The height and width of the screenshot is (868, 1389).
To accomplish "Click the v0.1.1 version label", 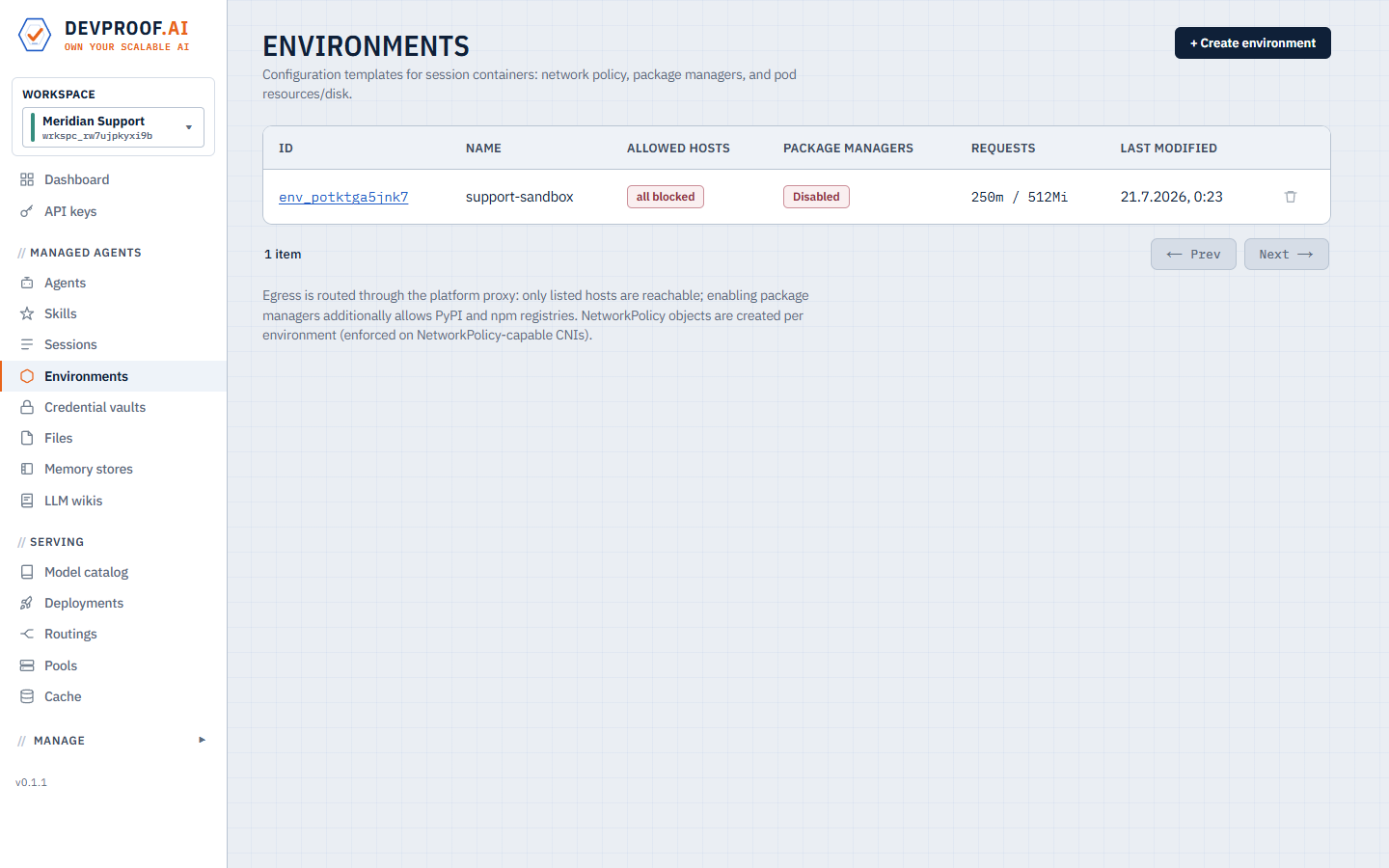I will 31,782.
